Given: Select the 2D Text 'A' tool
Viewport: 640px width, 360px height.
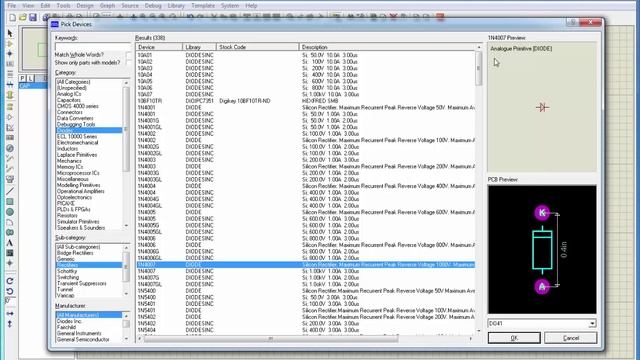Looking at the screenshot, I should pyautogui.click(x=10, y=242).
